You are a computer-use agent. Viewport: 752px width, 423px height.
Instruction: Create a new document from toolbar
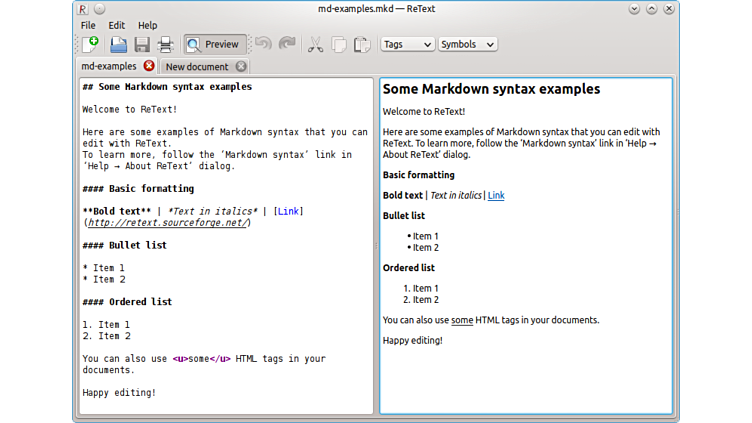point(90,44)
